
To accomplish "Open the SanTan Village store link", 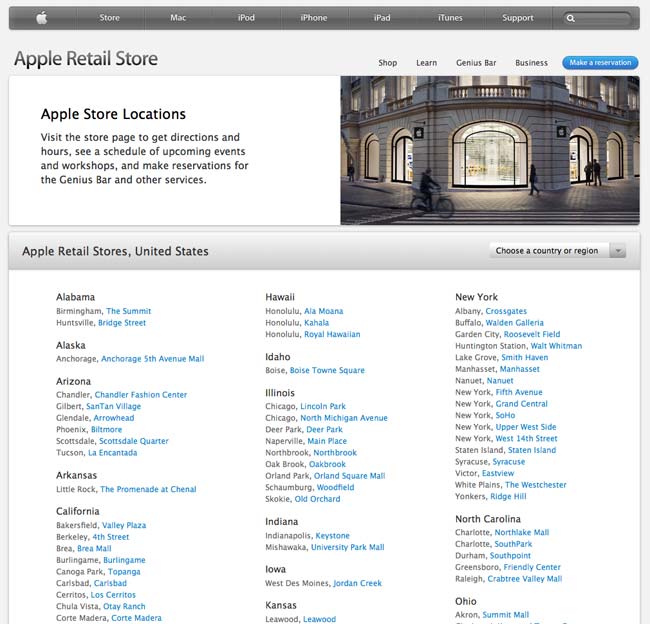I will click(114, 406).
